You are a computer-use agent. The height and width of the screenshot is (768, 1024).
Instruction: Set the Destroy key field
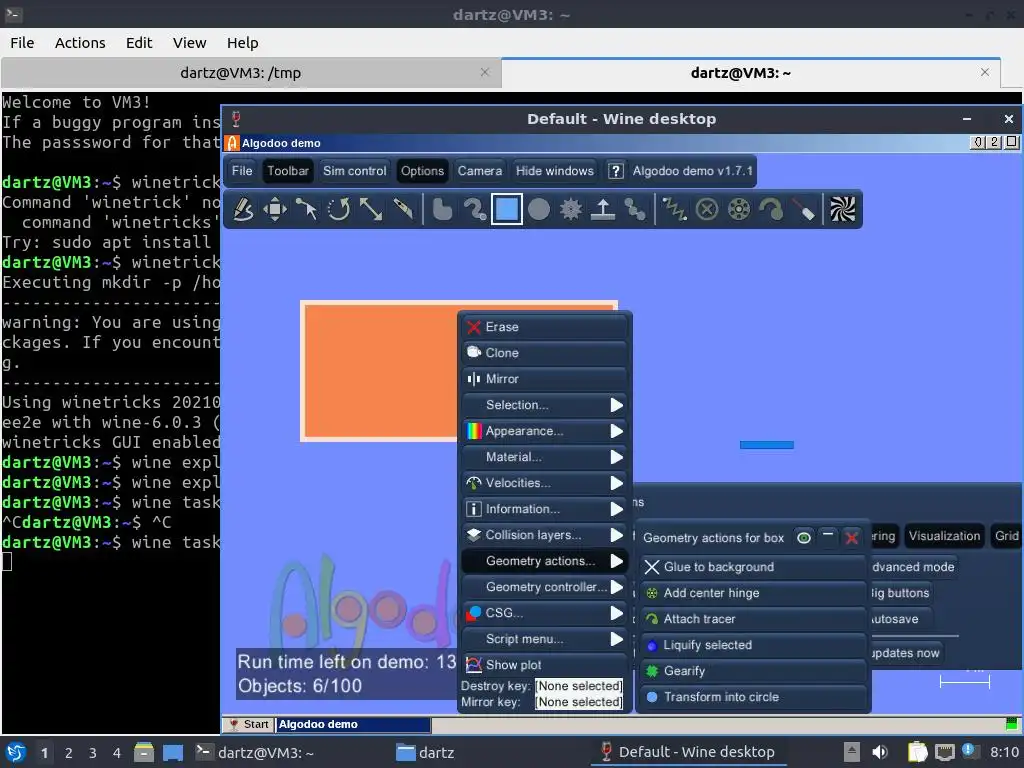coord(579,686)
